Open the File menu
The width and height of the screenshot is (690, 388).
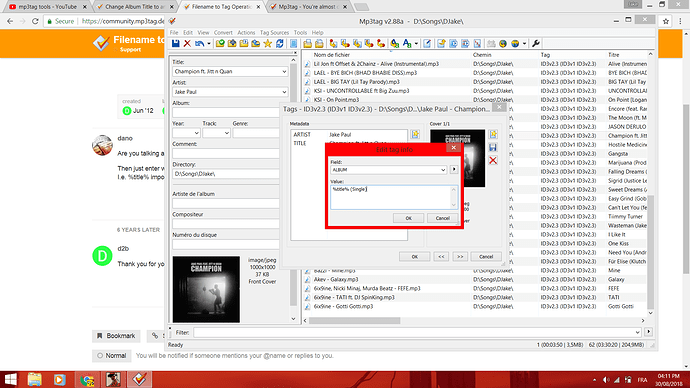174,33
